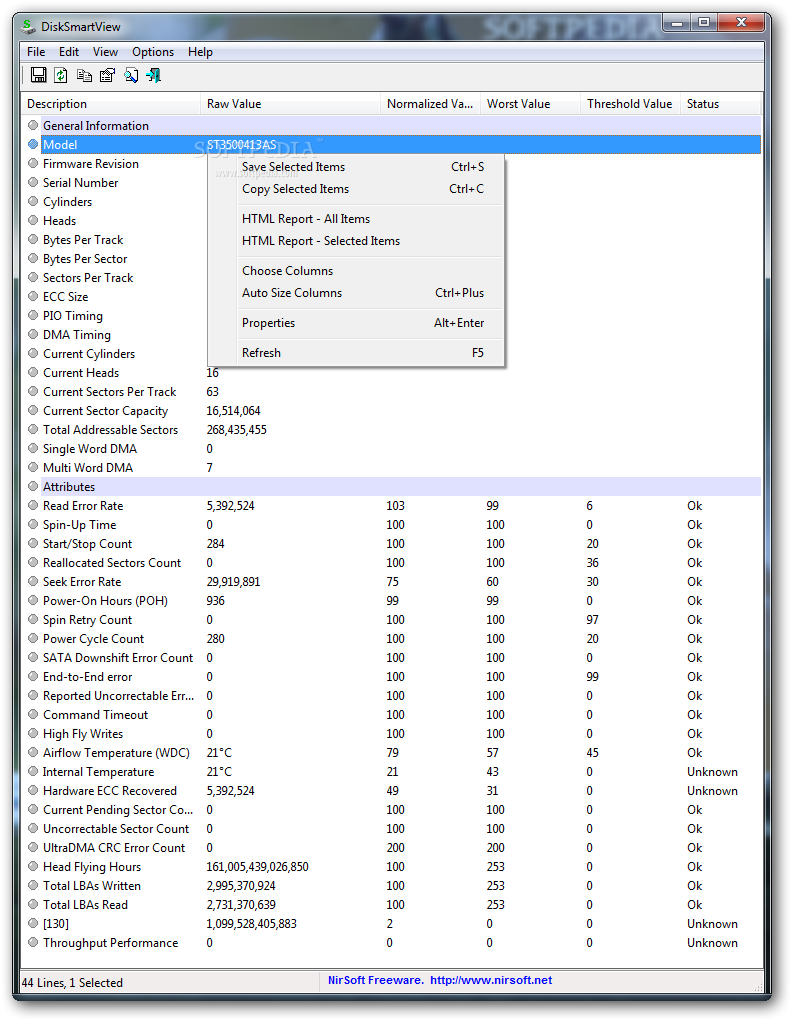Click the DiskSmartView title bar app icon
The image size is (792, 1021).
tap(27, 27)
